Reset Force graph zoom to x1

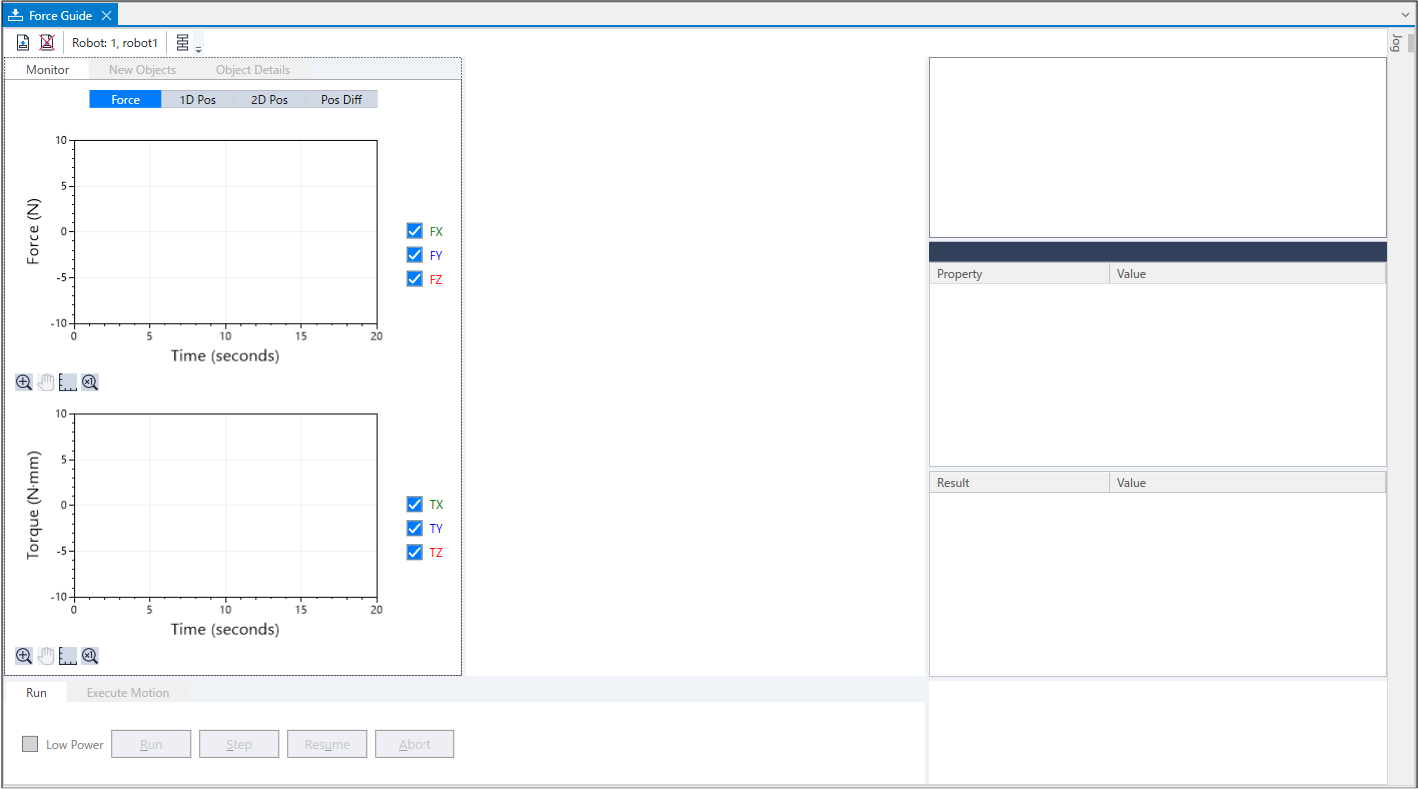(x=90, y=382)
